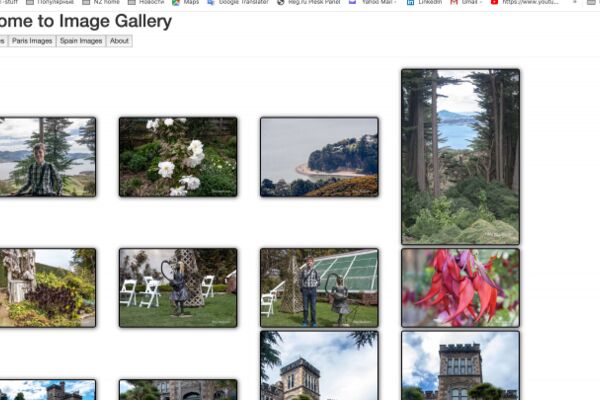Open the LinkedIn bookmark icon

point(410,2)
